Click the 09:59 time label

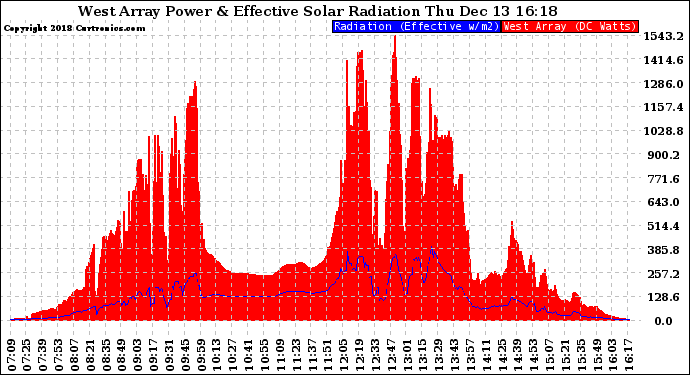click(x=201, y=355)
